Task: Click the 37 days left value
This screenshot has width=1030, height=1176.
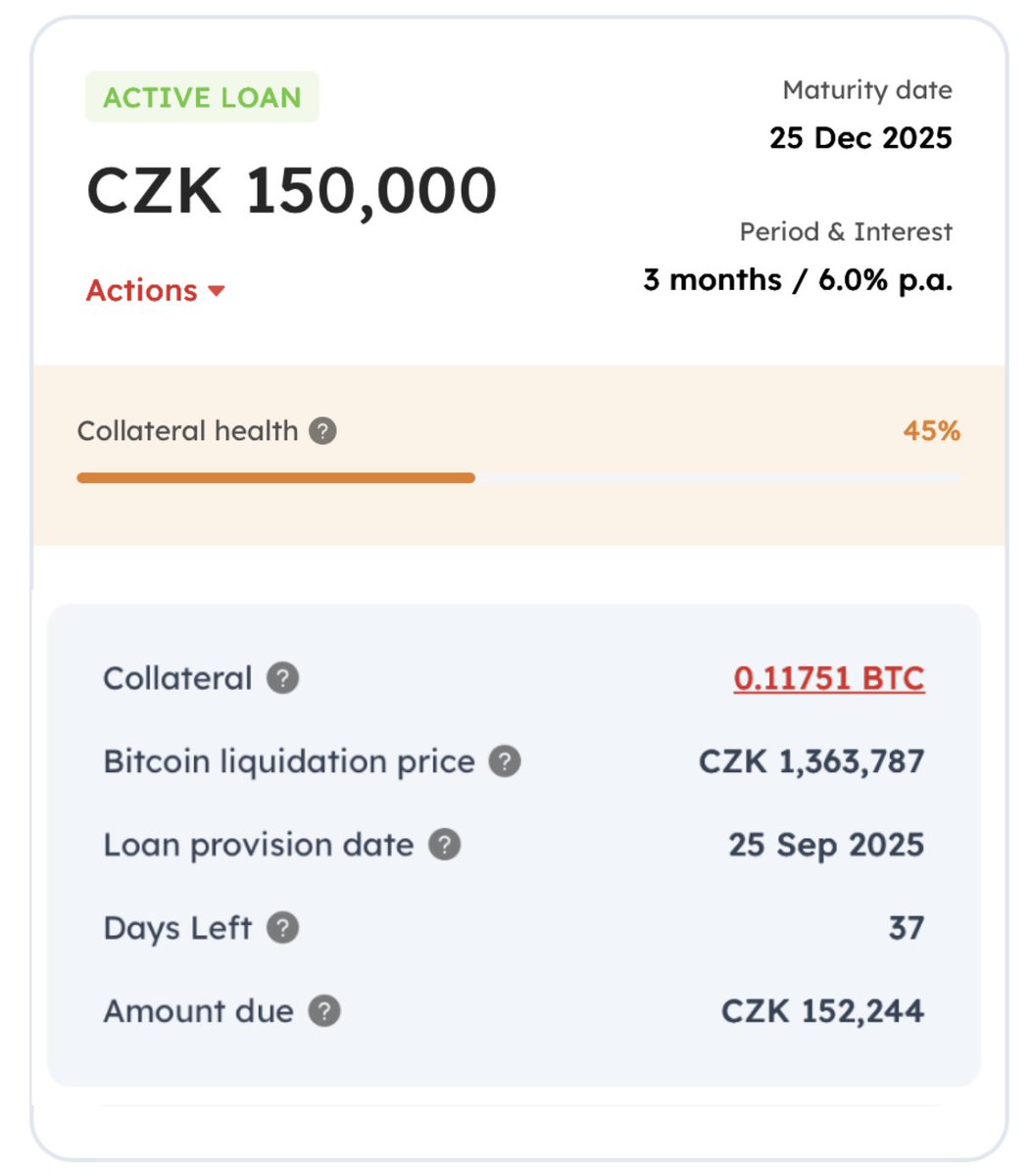Action: click(906, 928)
